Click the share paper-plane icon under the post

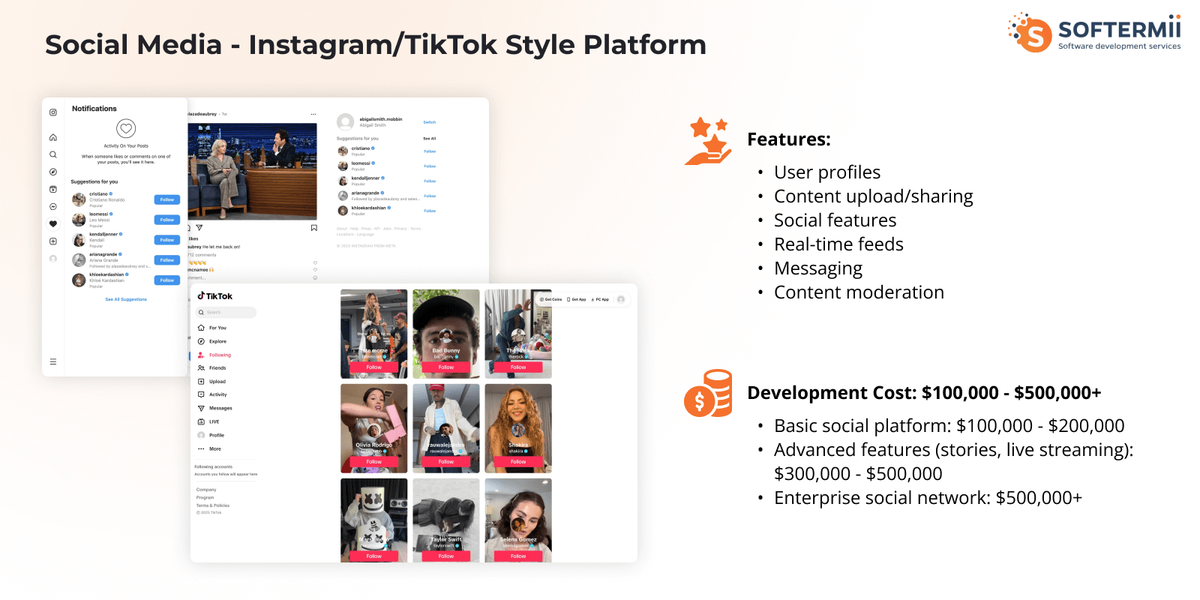tap(199, 228)
